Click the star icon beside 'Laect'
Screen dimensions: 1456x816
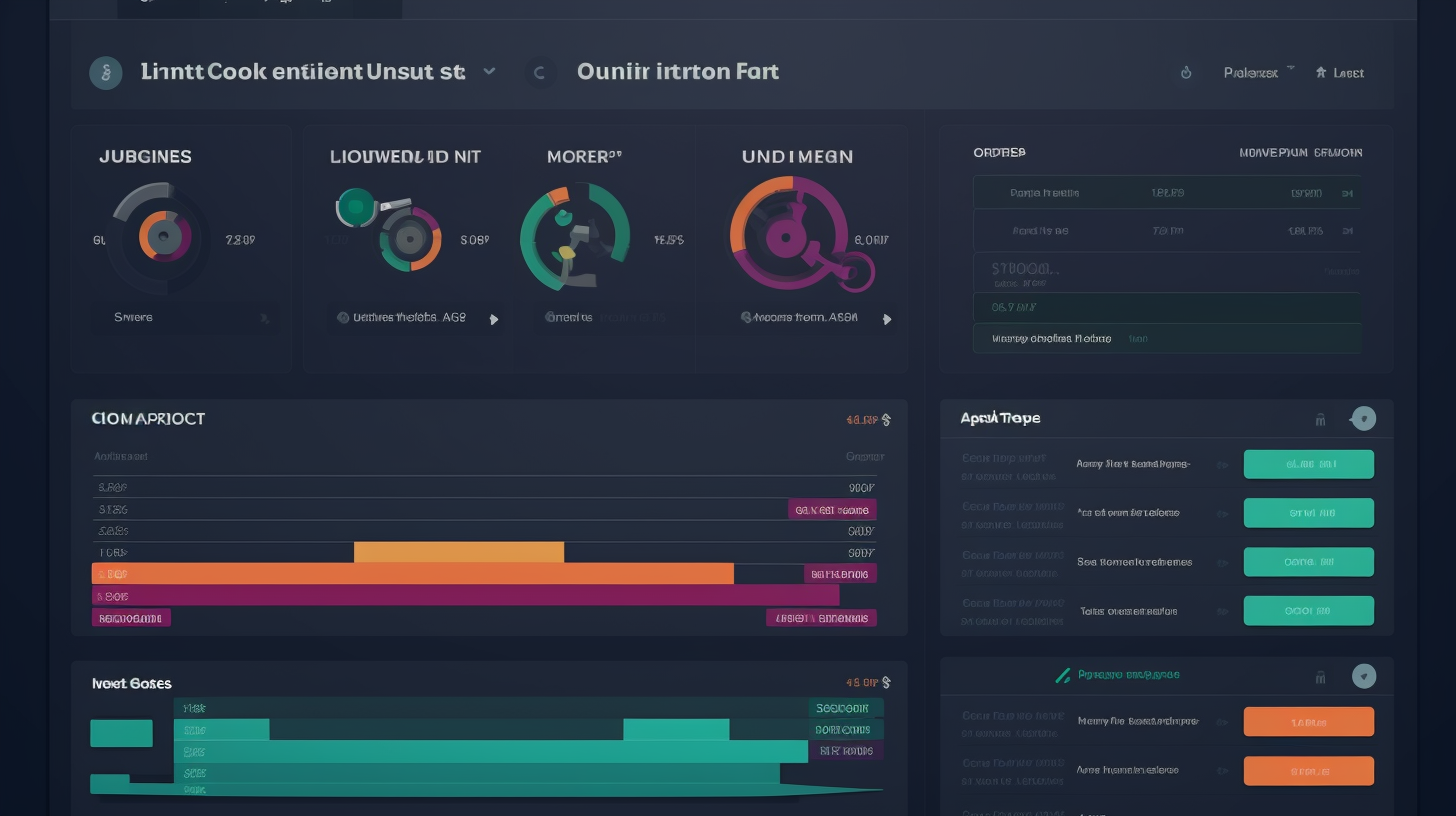[1321, 73]
